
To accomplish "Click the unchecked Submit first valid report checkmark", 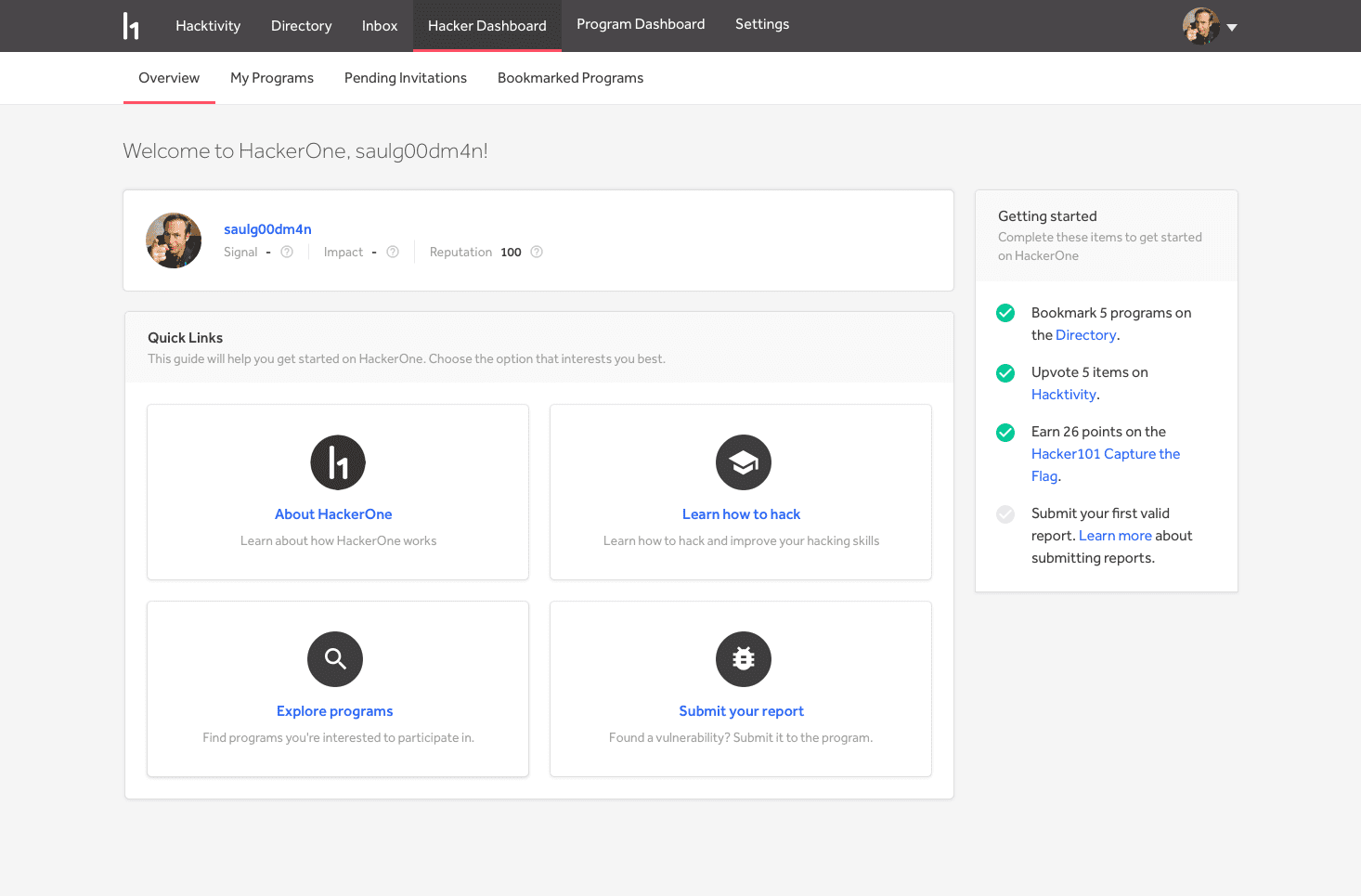I will [x=1005, y=514].
